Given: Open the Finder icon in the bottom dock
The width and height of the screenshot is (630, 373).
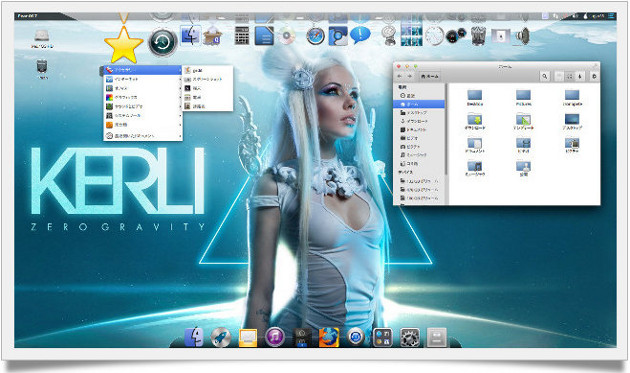Looking at the screenshot, I should pyautogui.click(x=194, y=337).
